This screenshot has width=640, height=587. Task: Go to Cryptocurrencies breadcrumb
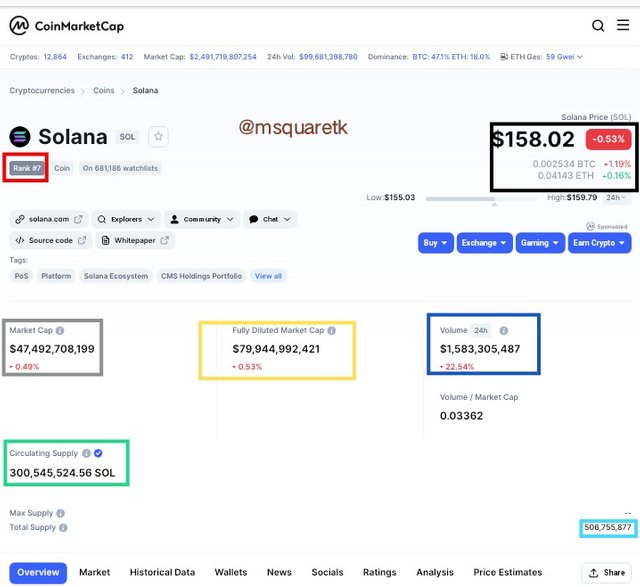pos(42,91)
